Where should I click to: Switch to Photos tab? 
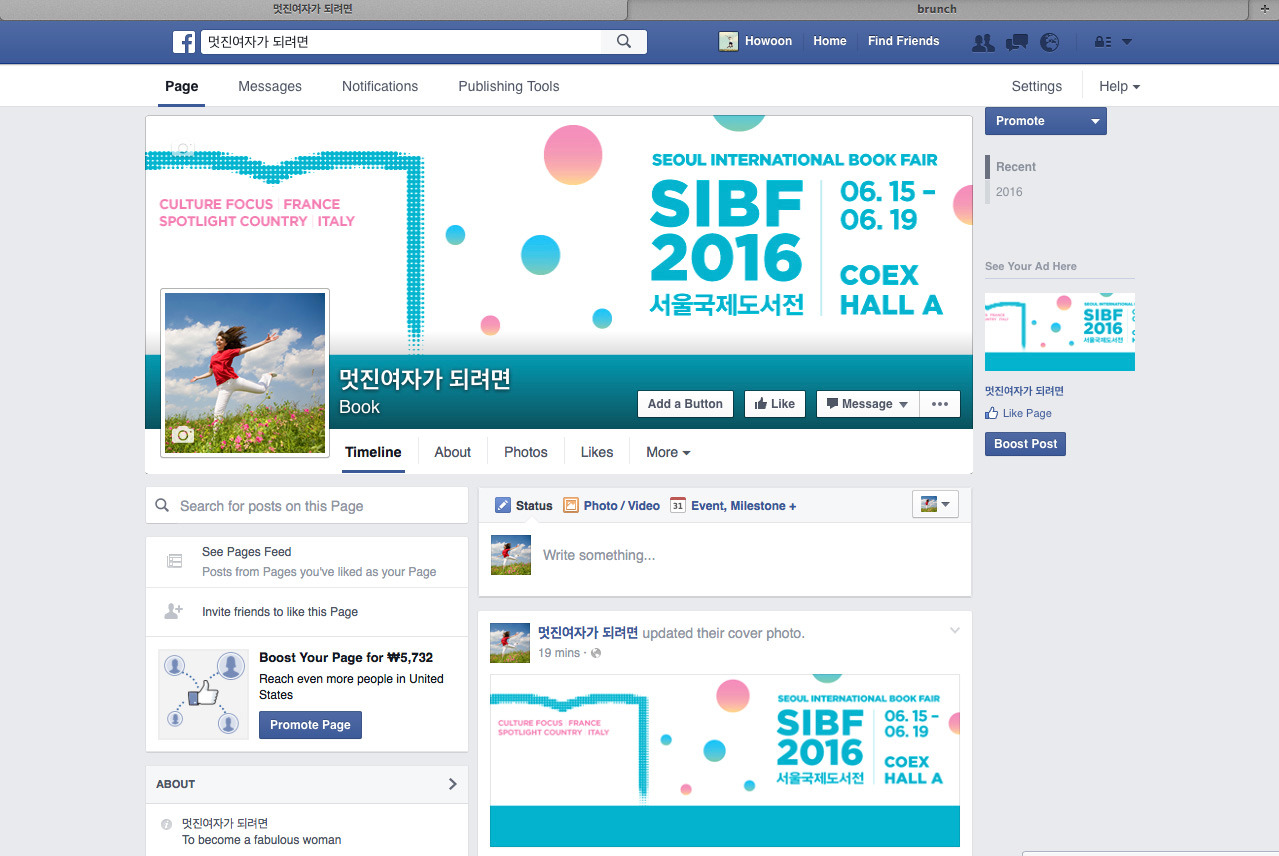click(x=526, y=452)
